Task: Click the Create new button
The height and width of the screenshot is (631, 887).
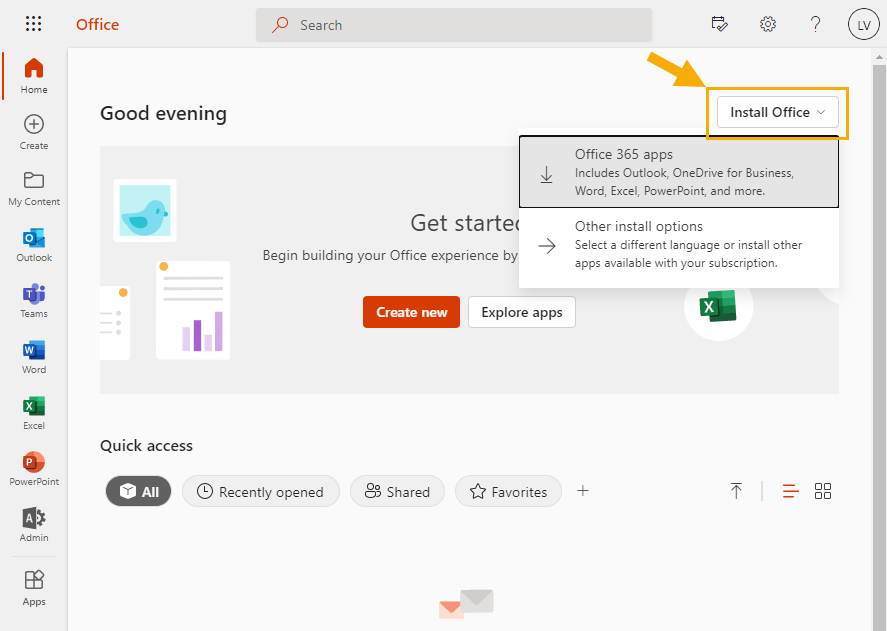Action: click(411, 312)
